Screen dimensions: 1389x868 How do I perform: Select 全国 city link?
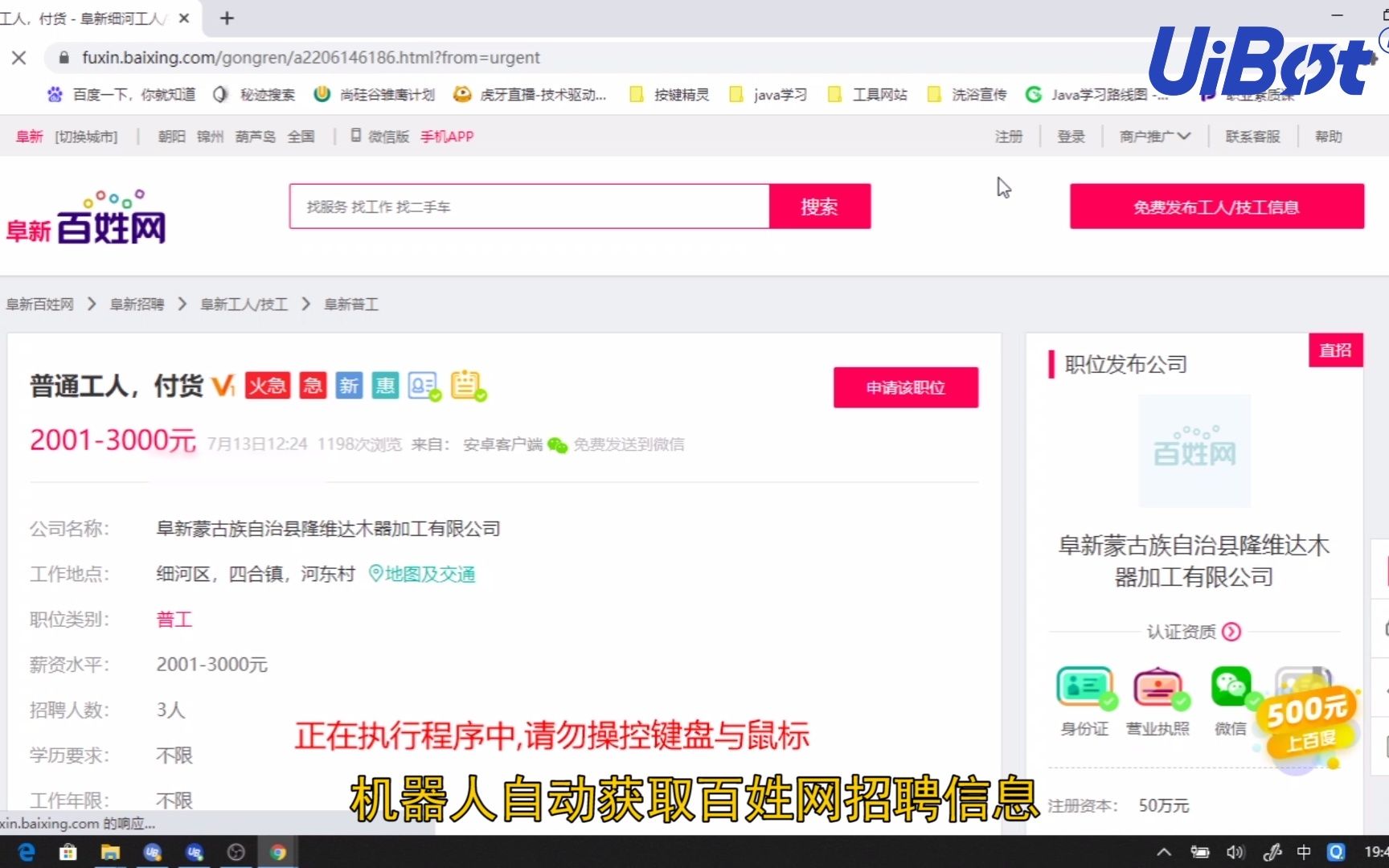(x=301, y=137)
